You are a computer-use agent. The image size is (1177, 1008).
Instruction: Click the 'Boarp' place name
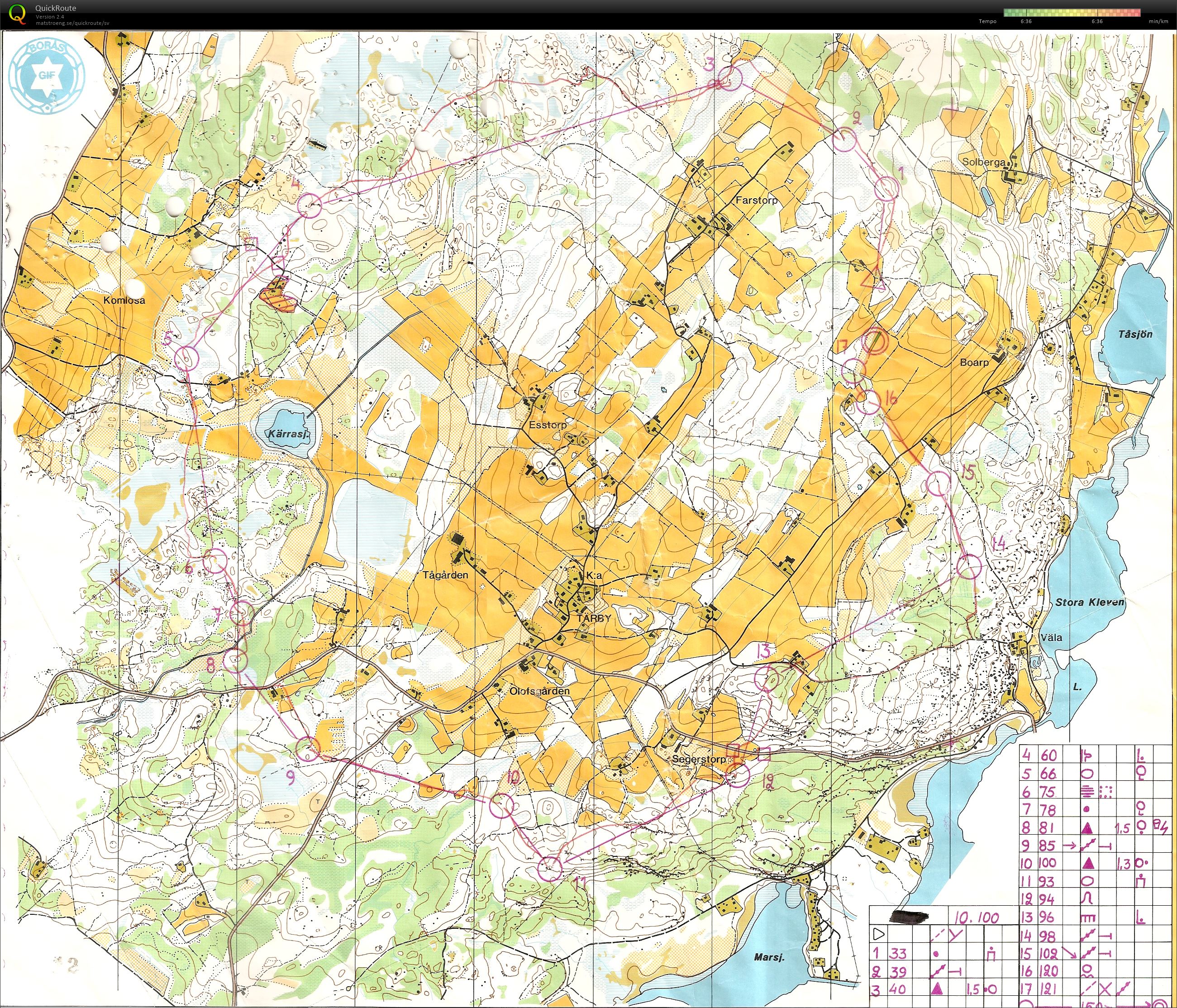coord(974,362)
